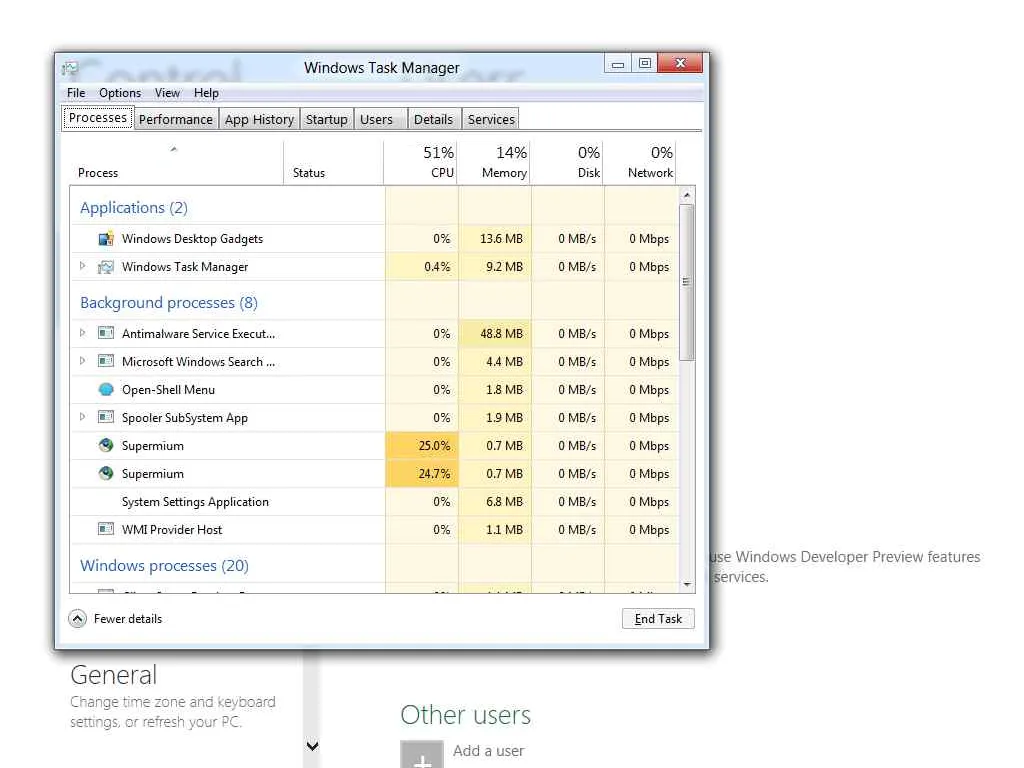Open the View menu
1024x768 pixels.
pos(167,93)
